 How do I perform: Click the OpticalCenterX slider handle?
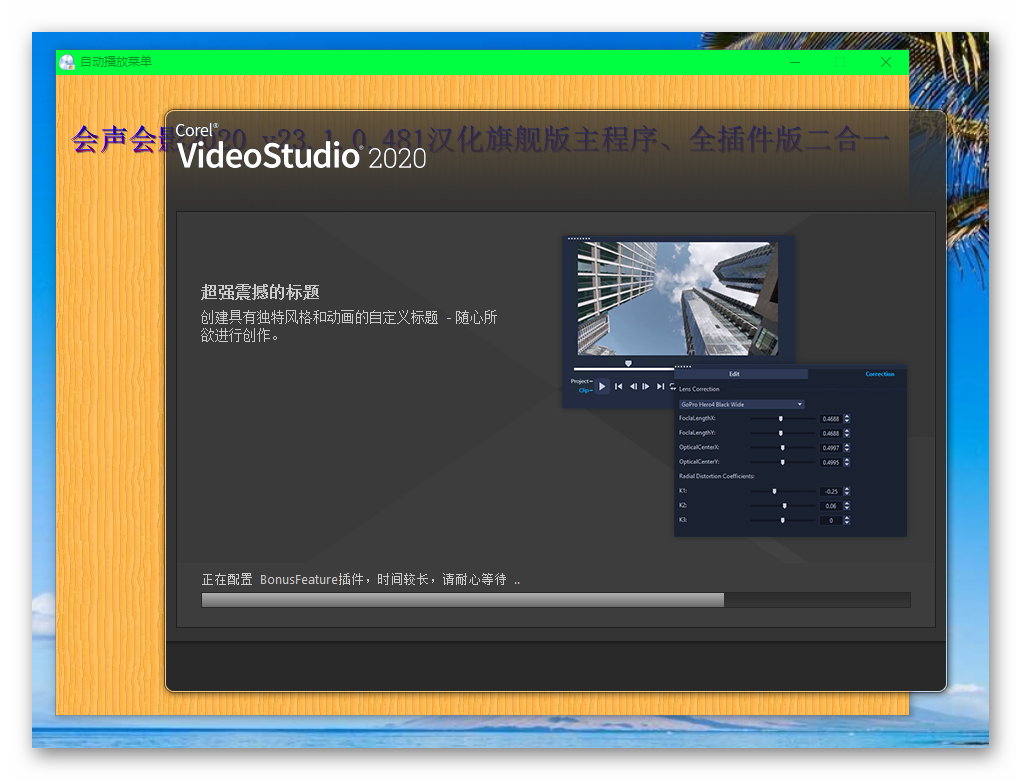click(783, 447)
